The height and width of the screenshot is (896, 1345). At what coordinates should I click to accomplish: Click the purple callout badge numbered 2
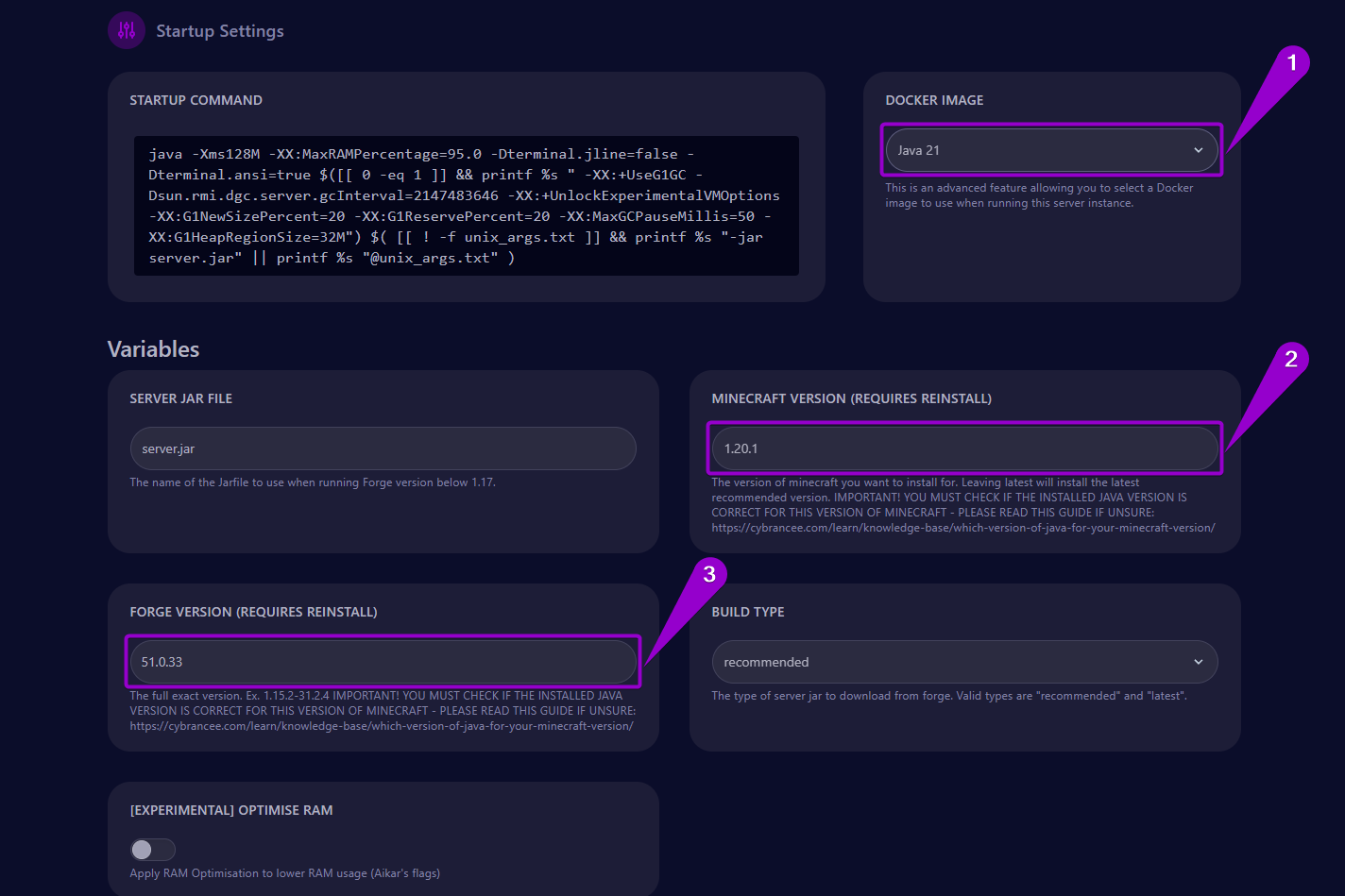pos(1293,358)
